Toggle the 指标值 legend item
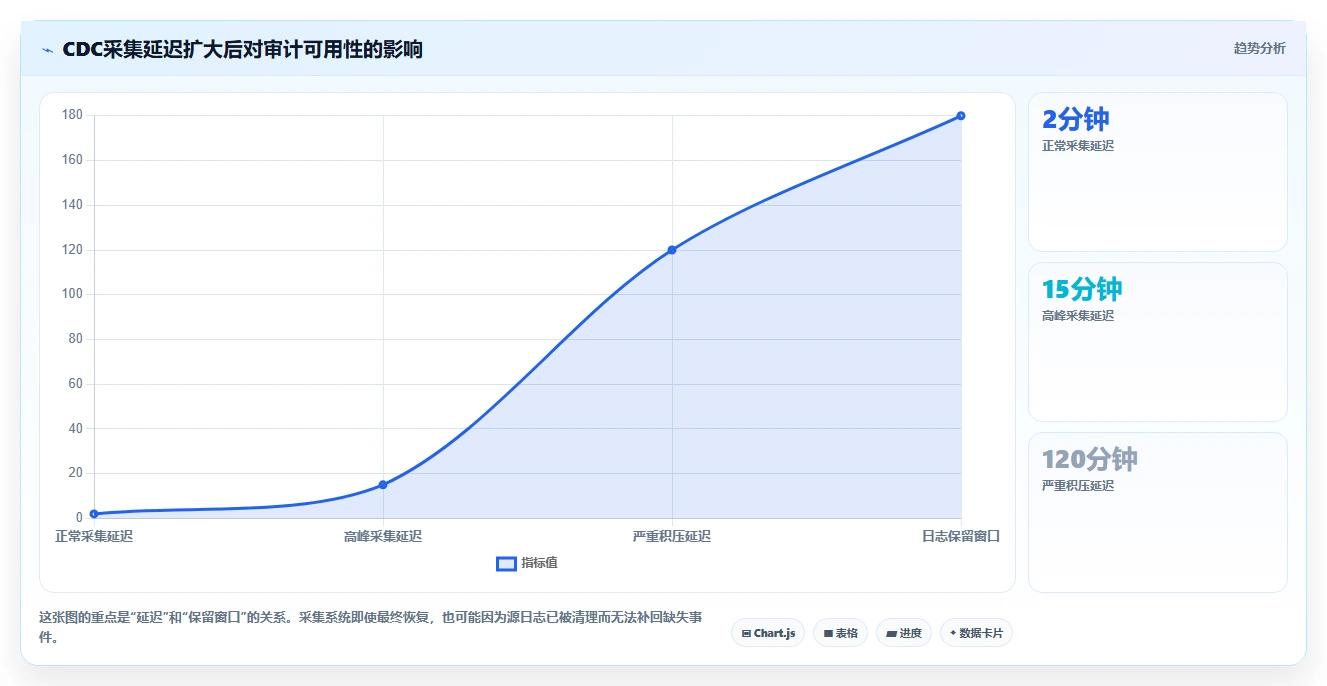The height and width of the screenshot is (686, 1327). pyautogui.click(x=527, y=563)
